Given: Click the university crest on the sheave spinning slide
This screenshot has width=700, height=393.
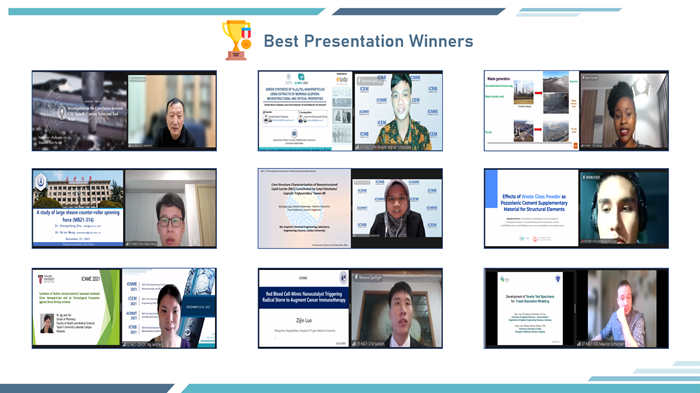Looking at the screenshot, I should pyautogui.click(x=41, y=182).
